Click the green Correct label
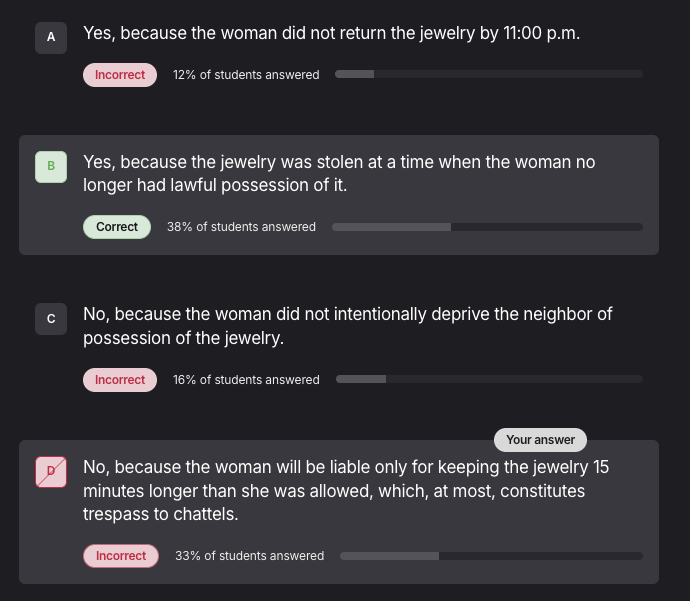The image size is (690, 601). [x=117, y=227]
